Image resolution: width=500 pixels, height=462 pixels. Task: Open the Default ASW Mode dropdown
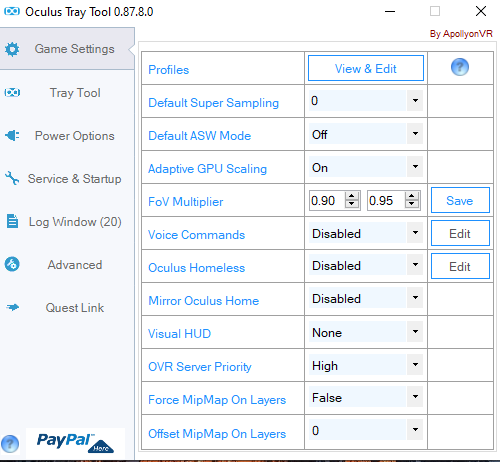[415, 133]
